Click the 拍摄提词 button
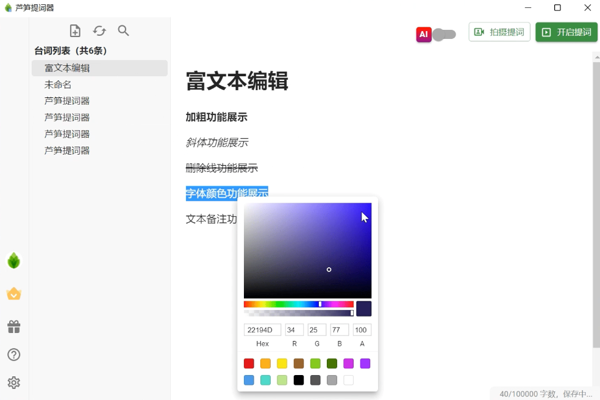 (x=499, y=32)
